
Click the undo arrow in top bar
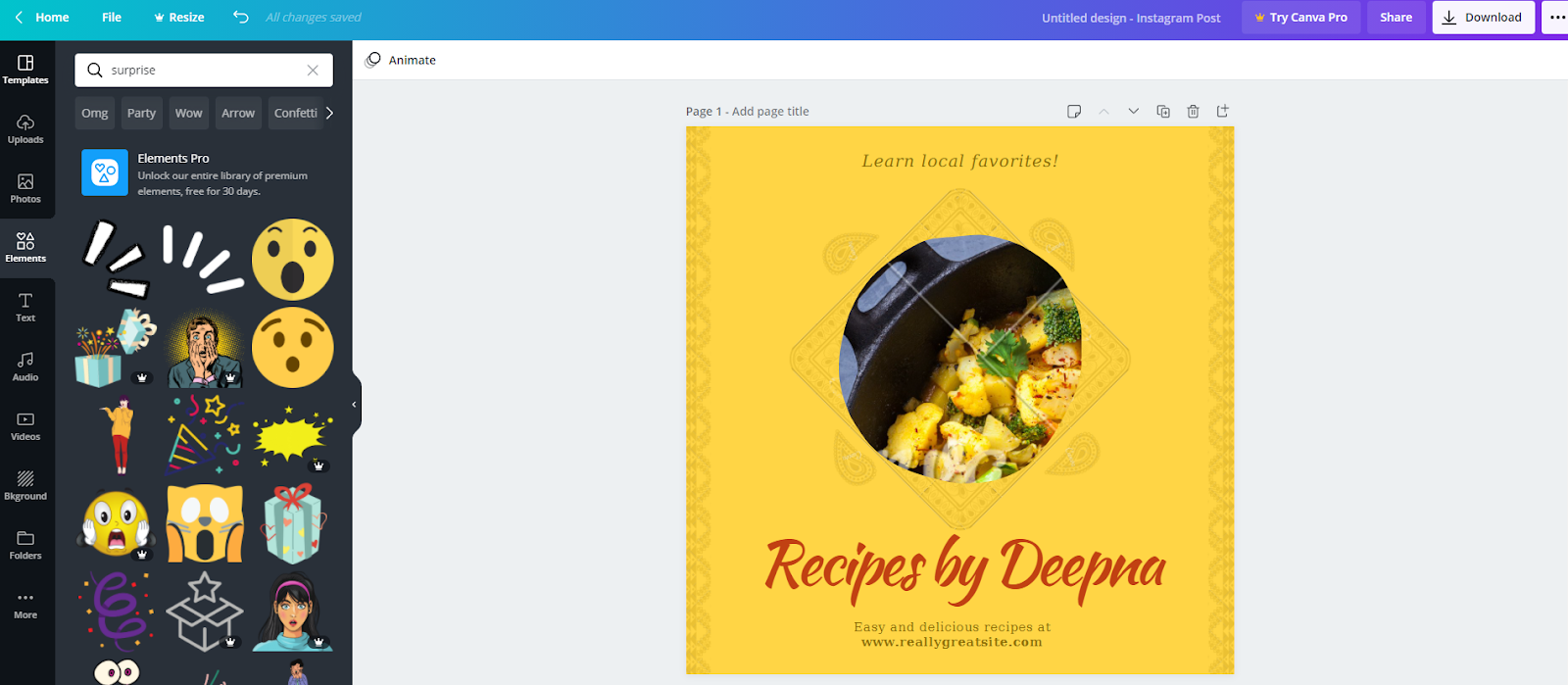pos(241,18)
